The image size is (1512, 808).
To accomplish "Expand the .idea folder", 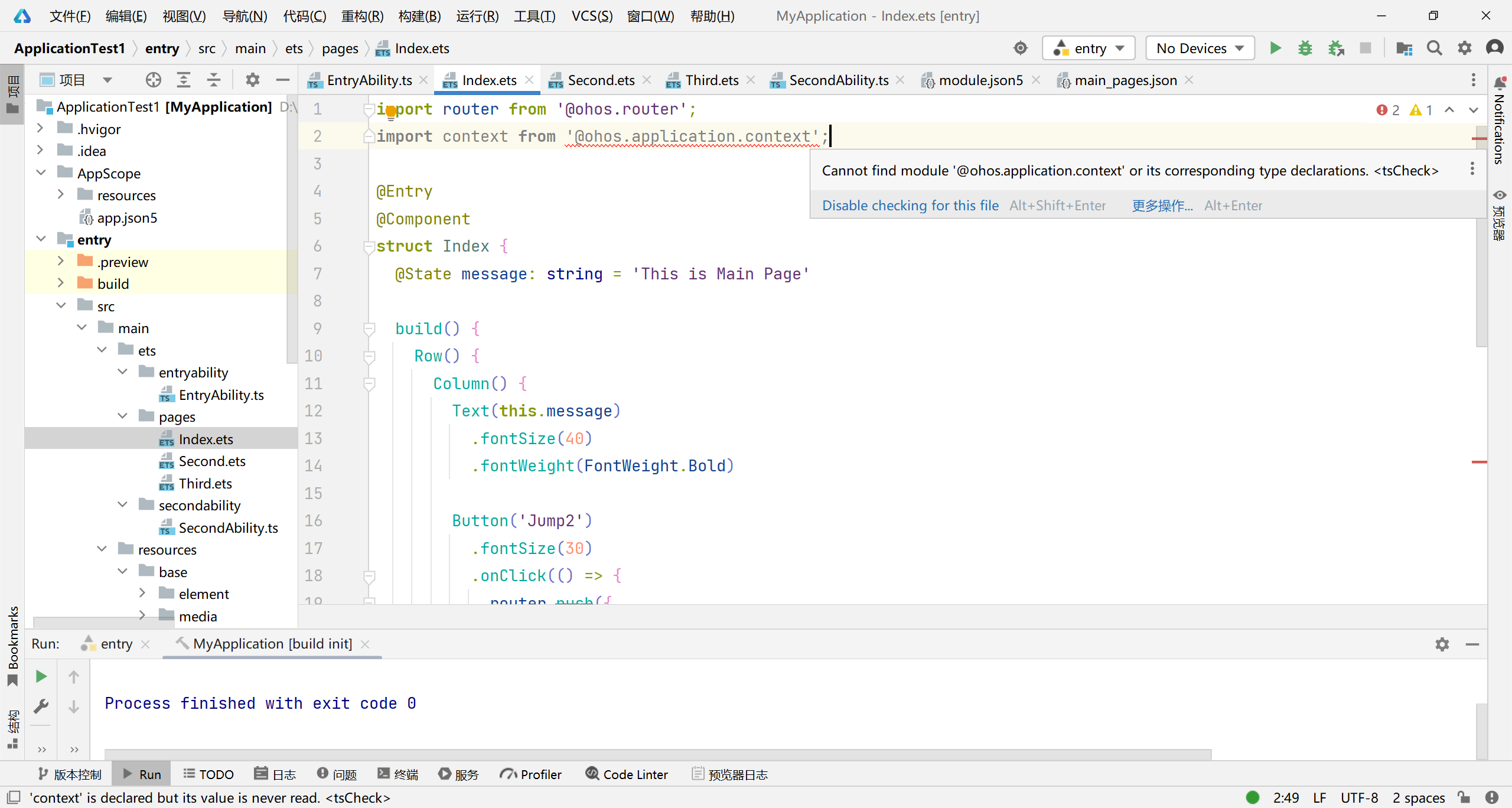I will (x=40, y=150).
